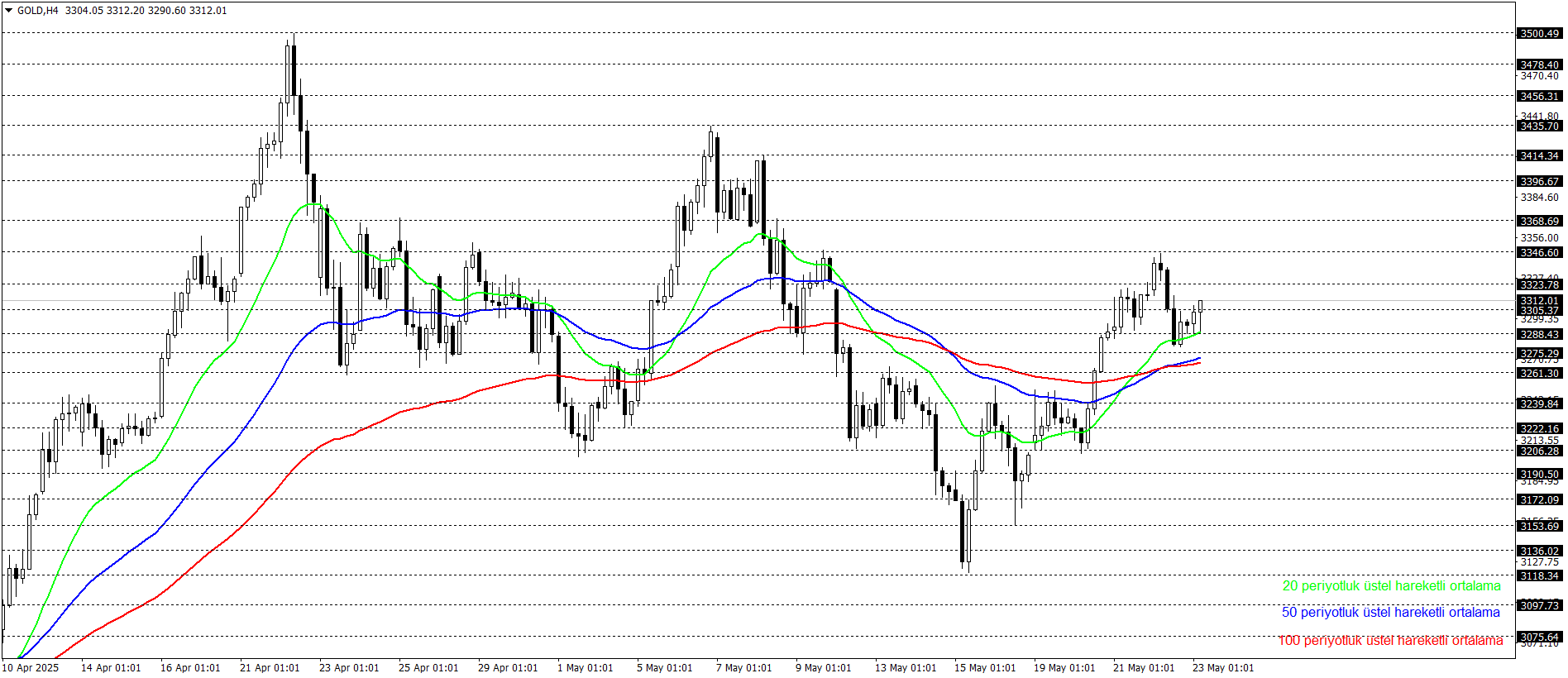Select the 3478.40 price level label
This screenshot has width=1568, height=678.
point(1539,64)
